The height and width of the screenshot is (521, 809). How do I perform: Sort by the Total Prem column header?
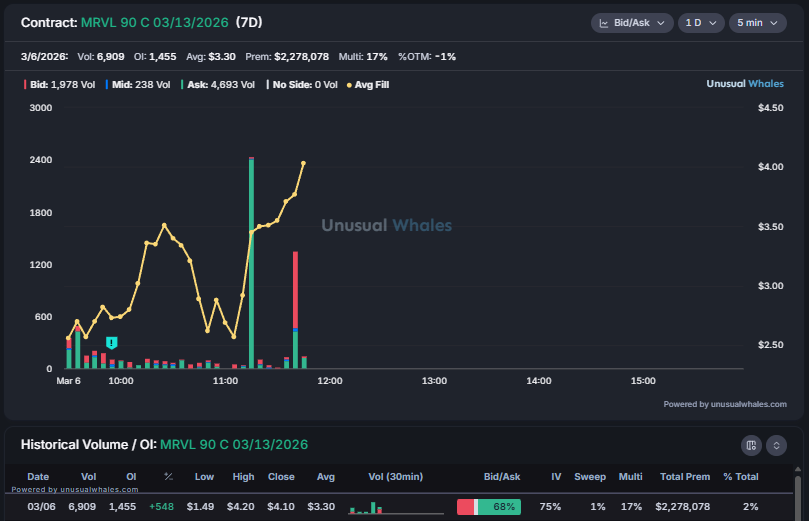coord(684,476)
